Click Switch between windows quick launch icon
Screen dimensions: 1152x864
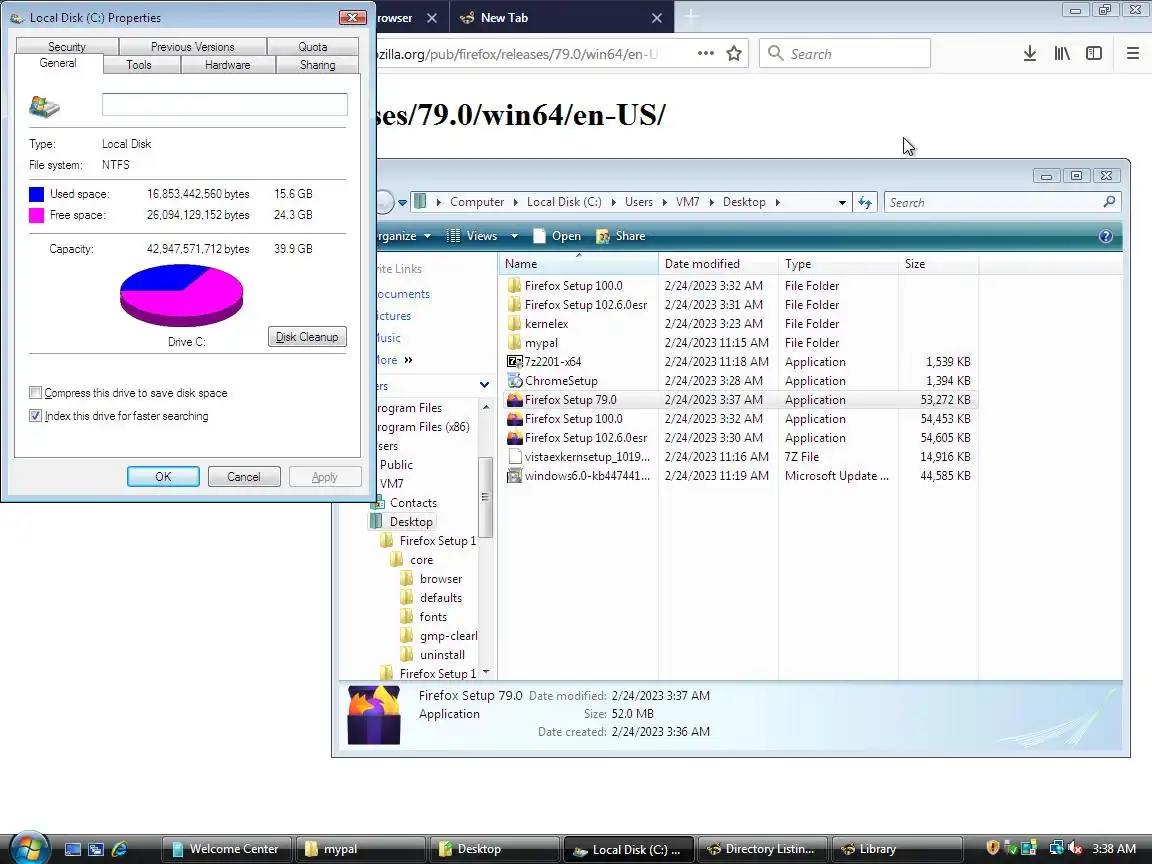coord(96,849)
